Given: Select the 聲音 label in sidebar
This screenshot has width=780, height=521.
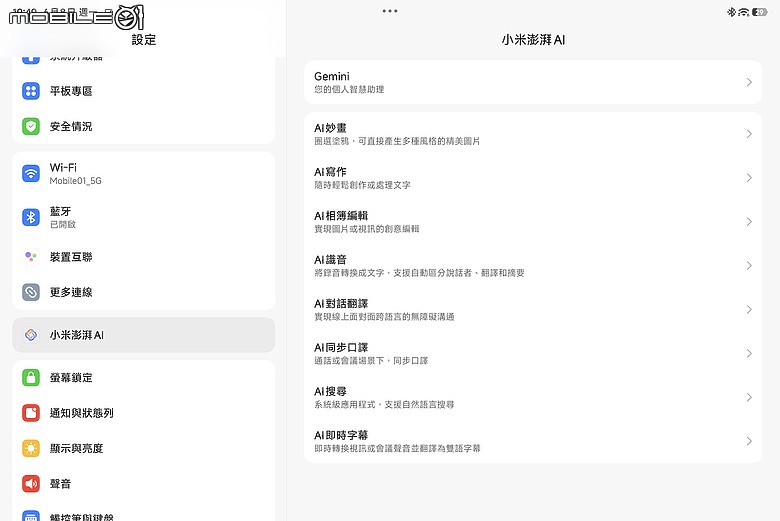Looking at the screenshot, I should 60,484.
